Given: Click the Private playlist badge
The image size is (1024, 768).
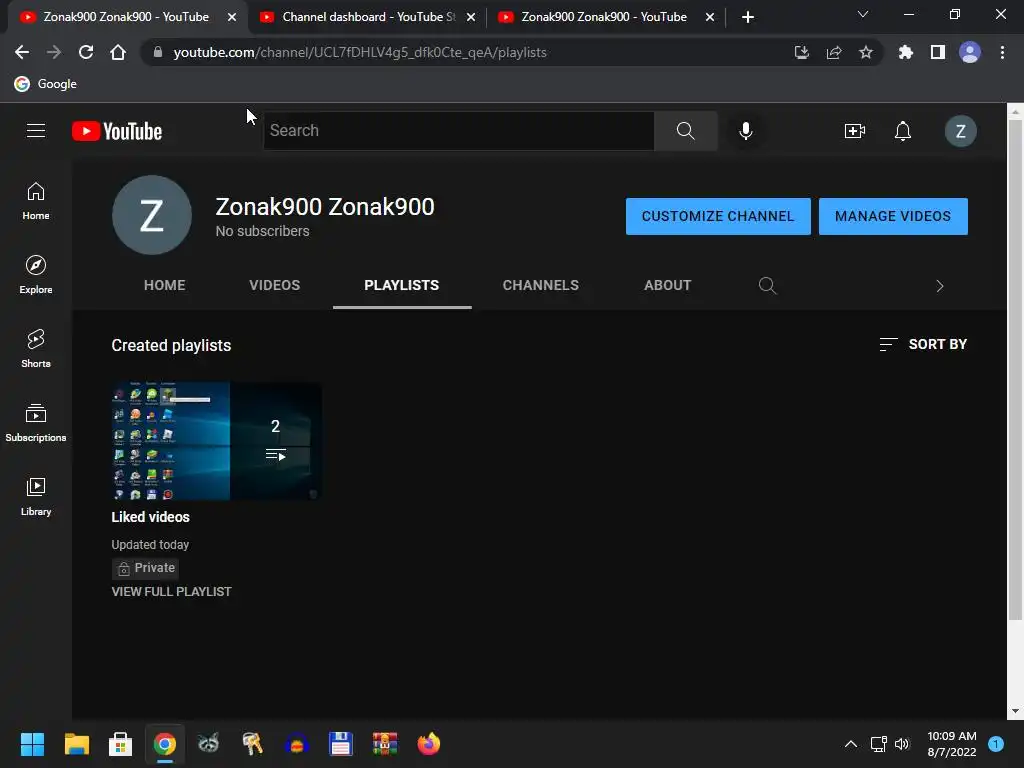Looking at the screenshot, I should coord(145,568).
